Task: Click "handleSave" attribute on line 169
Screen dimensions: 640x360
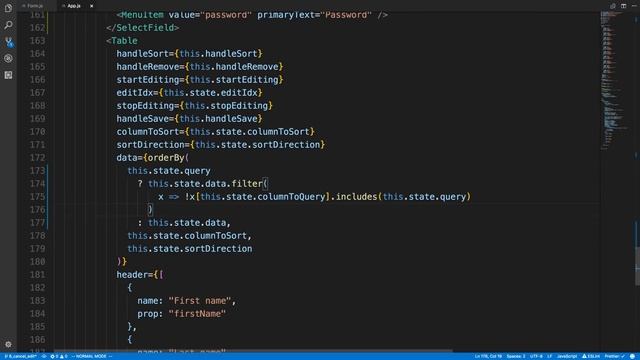Action: (142, 119)
